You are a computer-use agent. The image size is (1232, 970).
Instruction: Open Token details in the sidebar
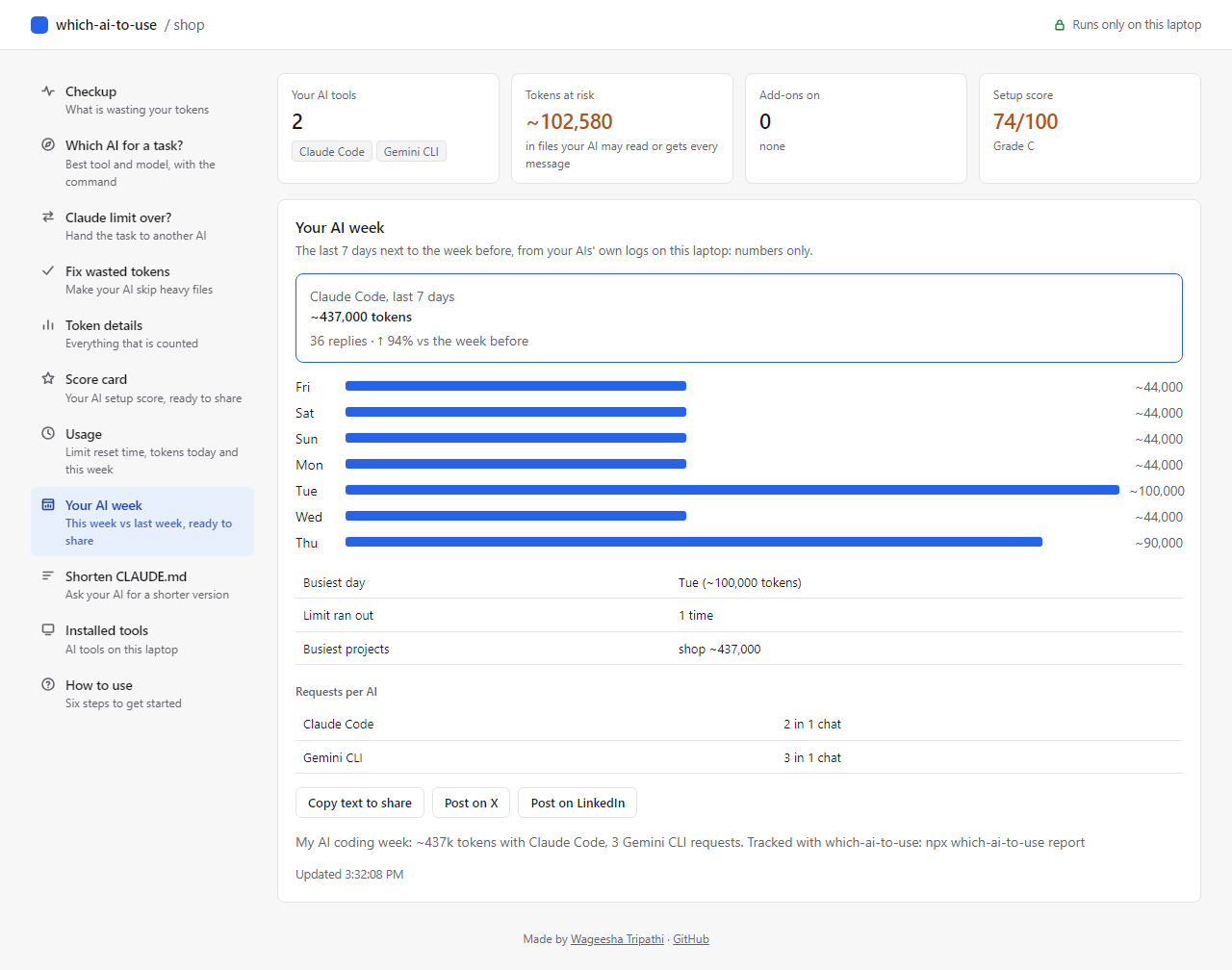point(142,334)
